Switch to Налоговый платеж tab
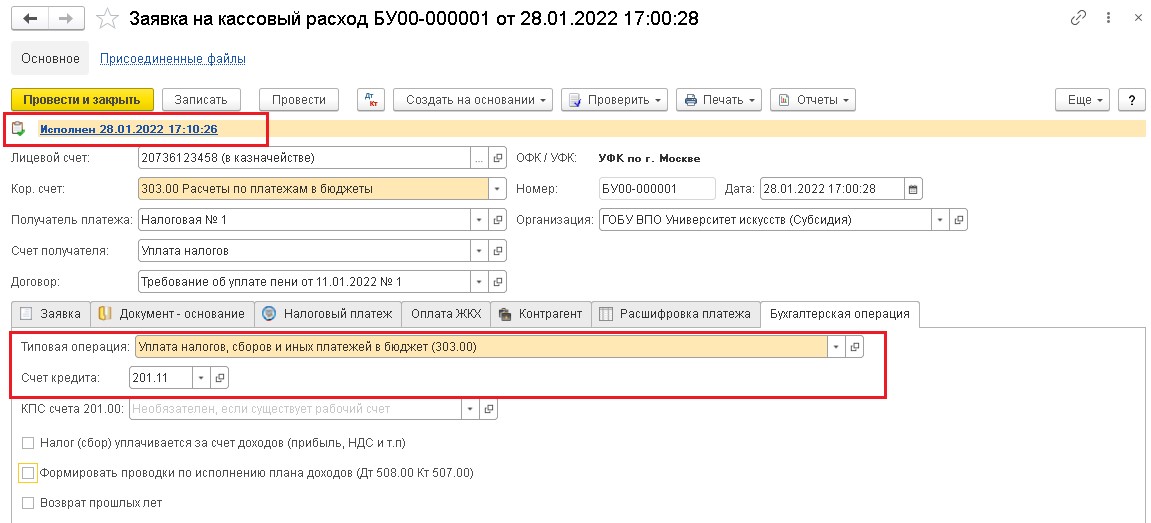1151x523 pixels. (x=327, y=314)
